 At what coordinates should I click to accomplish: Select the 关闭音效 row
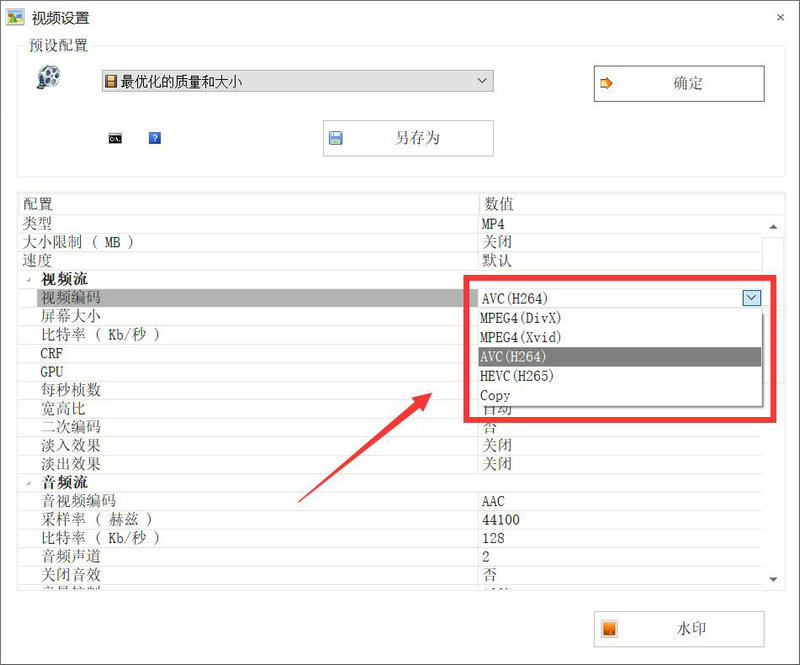pyautogui.click(x=390, y=575)
